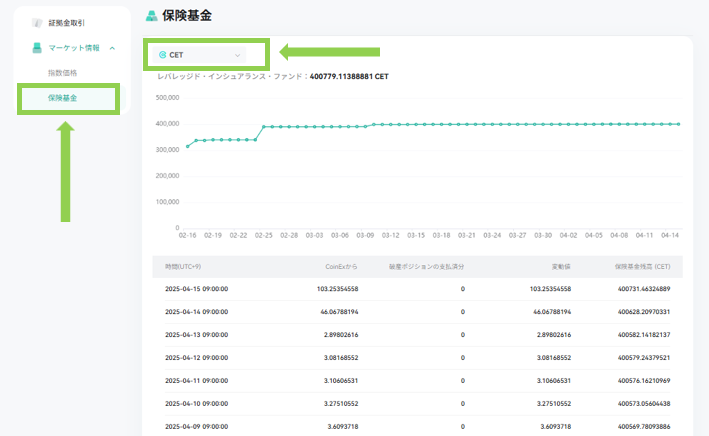Open the CET currency dropdown
Screen dimensions: 709x436
click(x=199, y=55)
